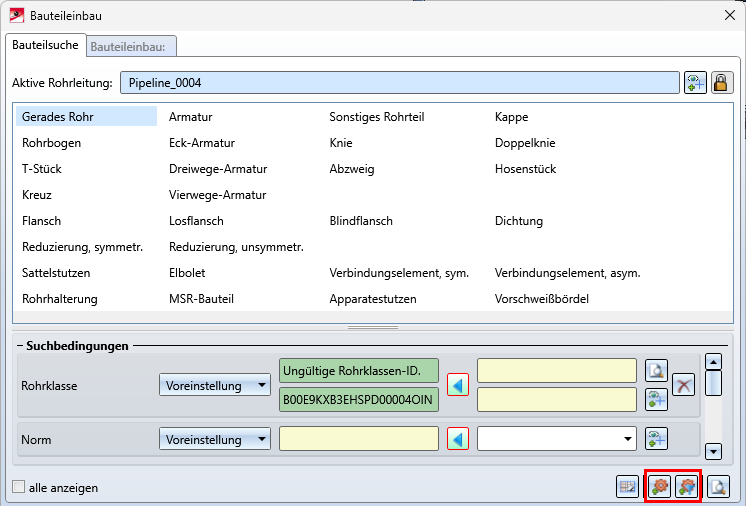Select the Bauteilsuche tab
Viewport: 746px width, 506px height.
click(44, 44)
